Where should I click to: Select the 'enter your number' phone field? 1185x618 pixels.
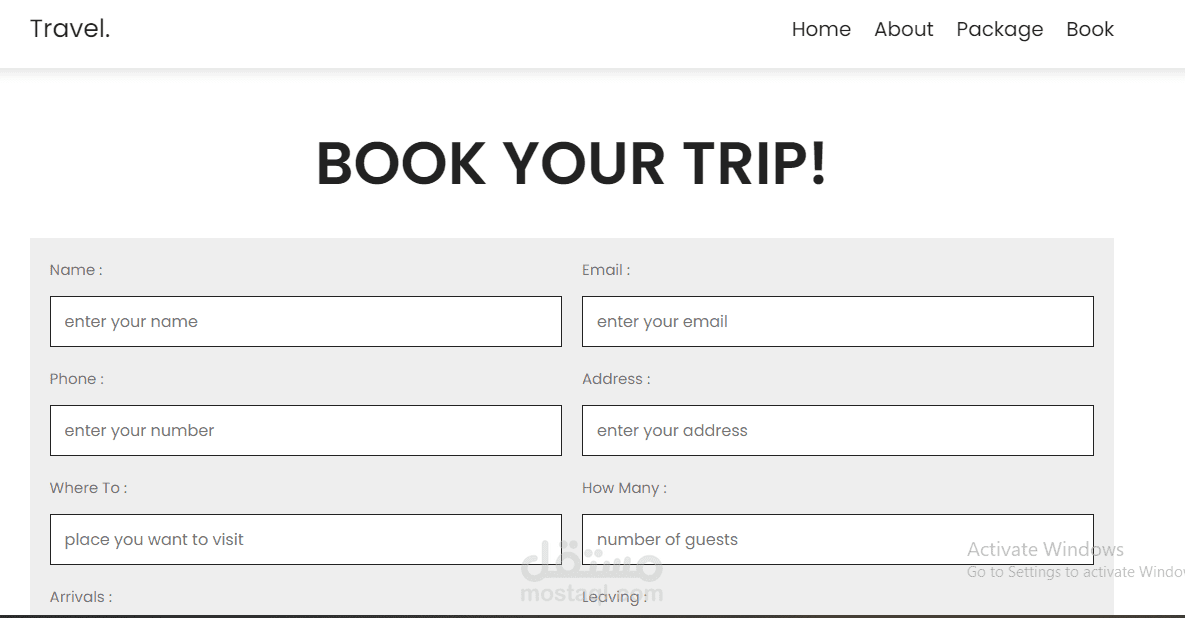pyautogui.click(x=305, y=430)
